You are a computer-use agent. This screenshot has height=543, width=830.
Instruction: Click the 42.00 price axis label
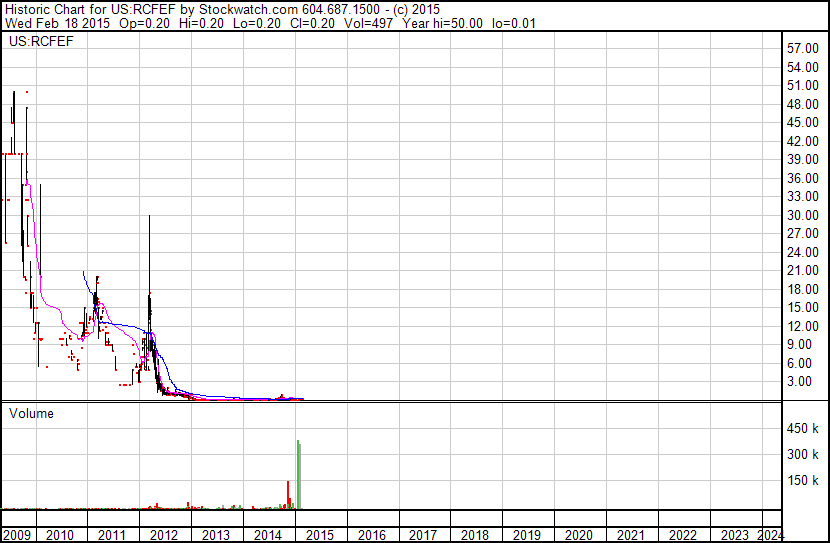[x=803, y=141]
